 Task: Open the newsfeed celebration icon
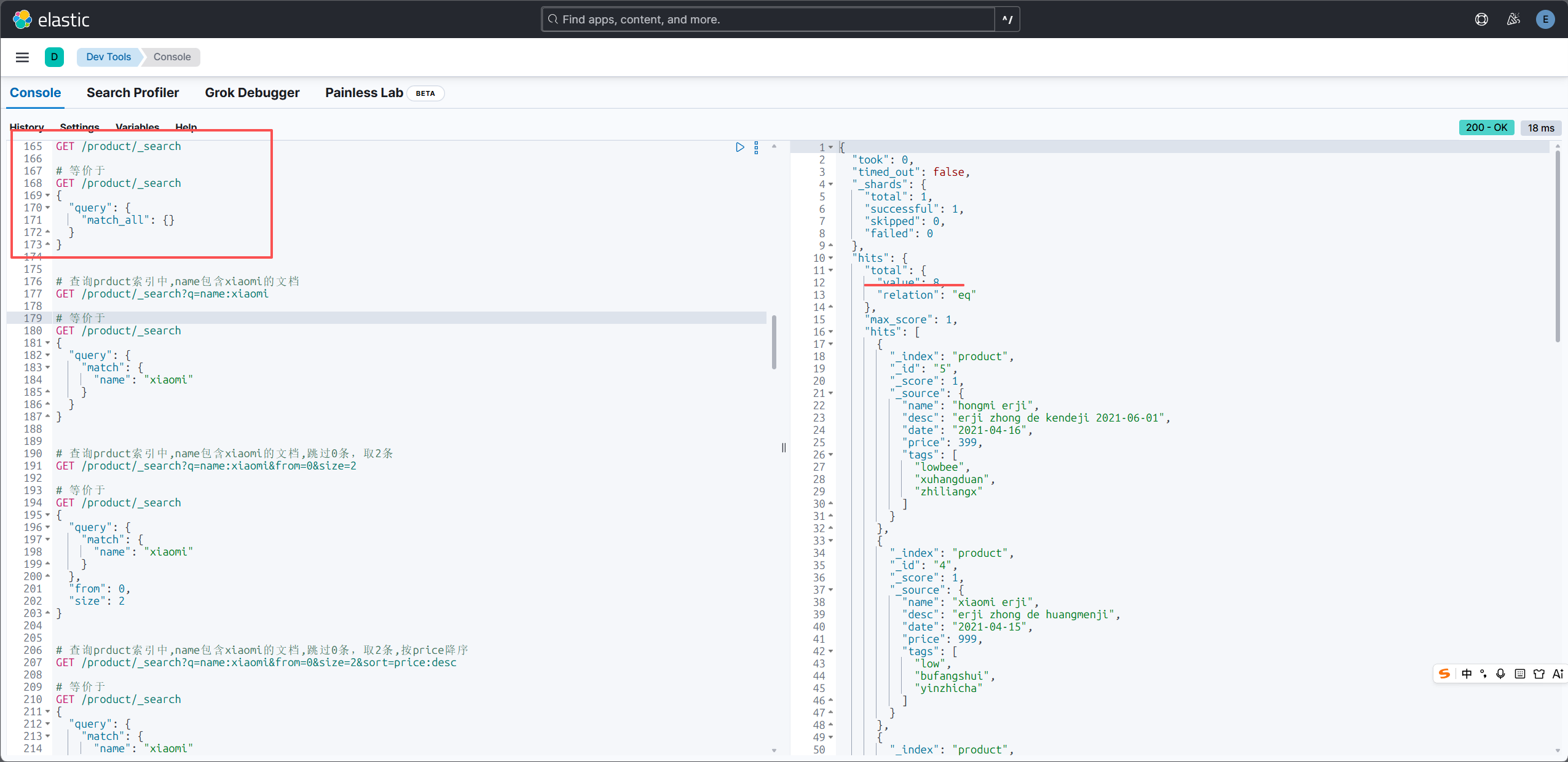pyautogui.click(x=1513, y=20)
